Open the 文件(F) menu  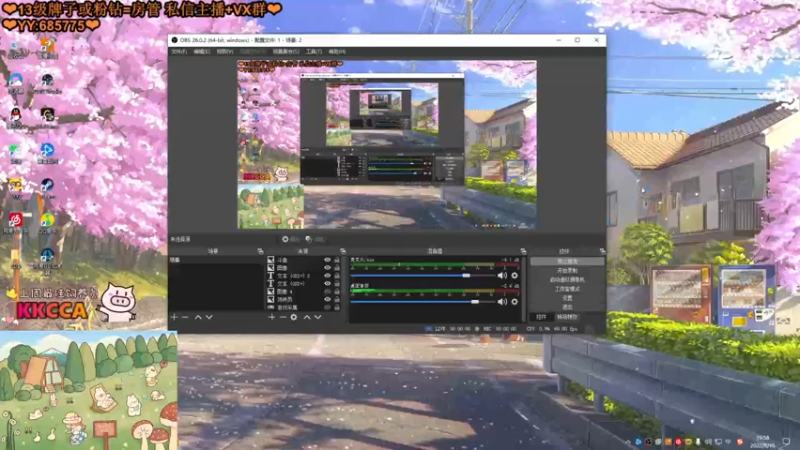tap(179, 52)
